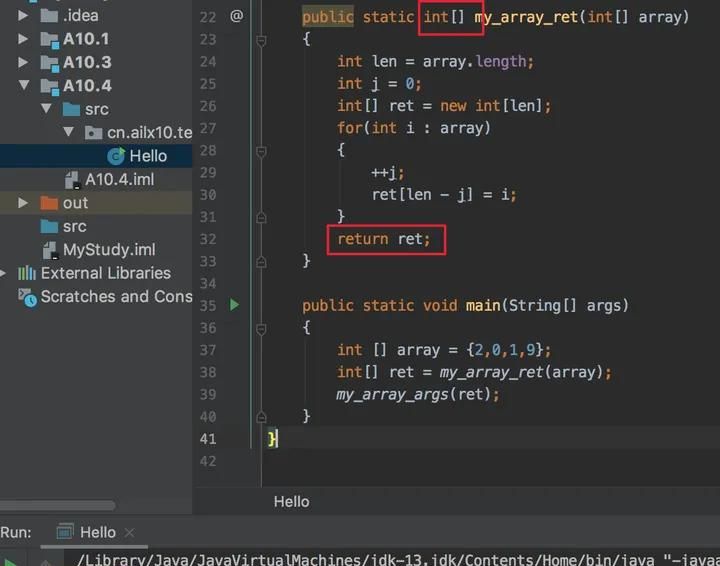Image resolution: width=720 pixels, height=566 pixels.
Task: Expand the .idea folder
Action: click(x=23, y=16)
